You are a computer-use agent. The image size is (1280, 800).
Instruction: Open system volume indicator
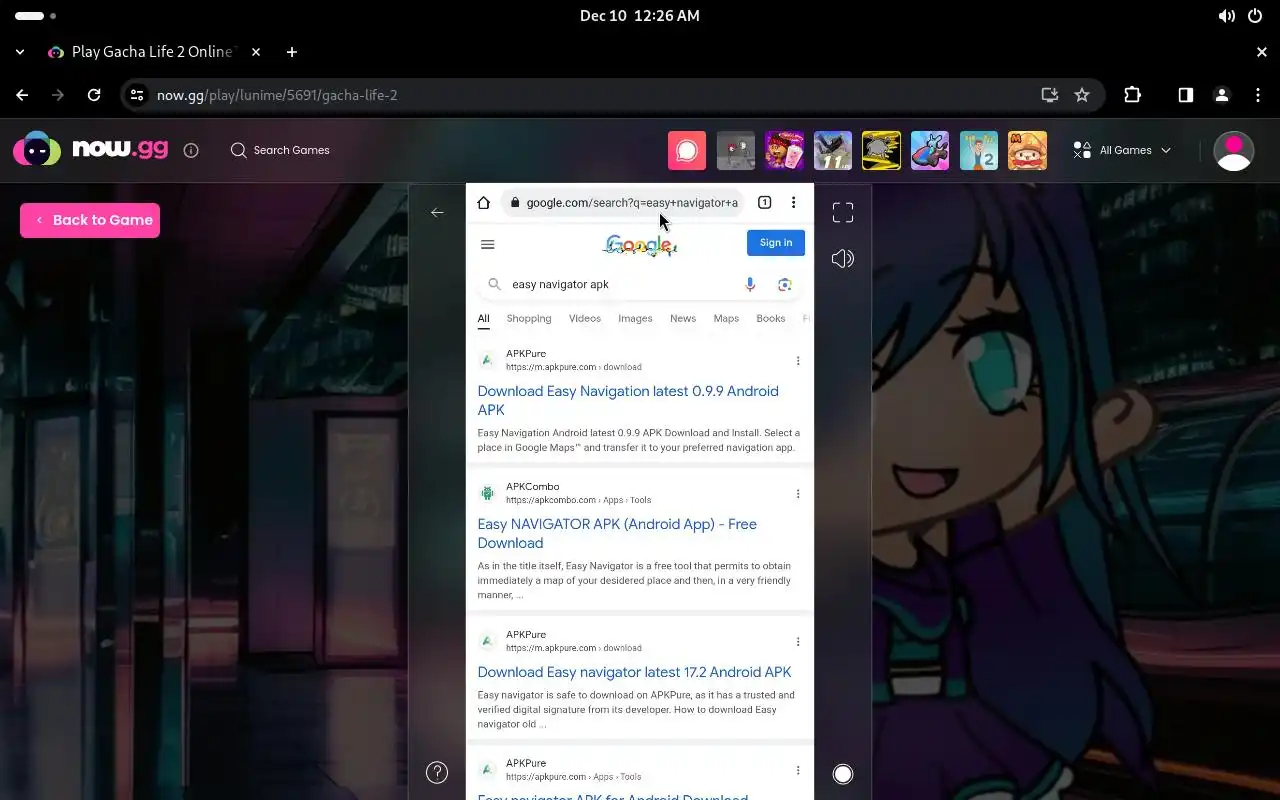click(1226, 16)
